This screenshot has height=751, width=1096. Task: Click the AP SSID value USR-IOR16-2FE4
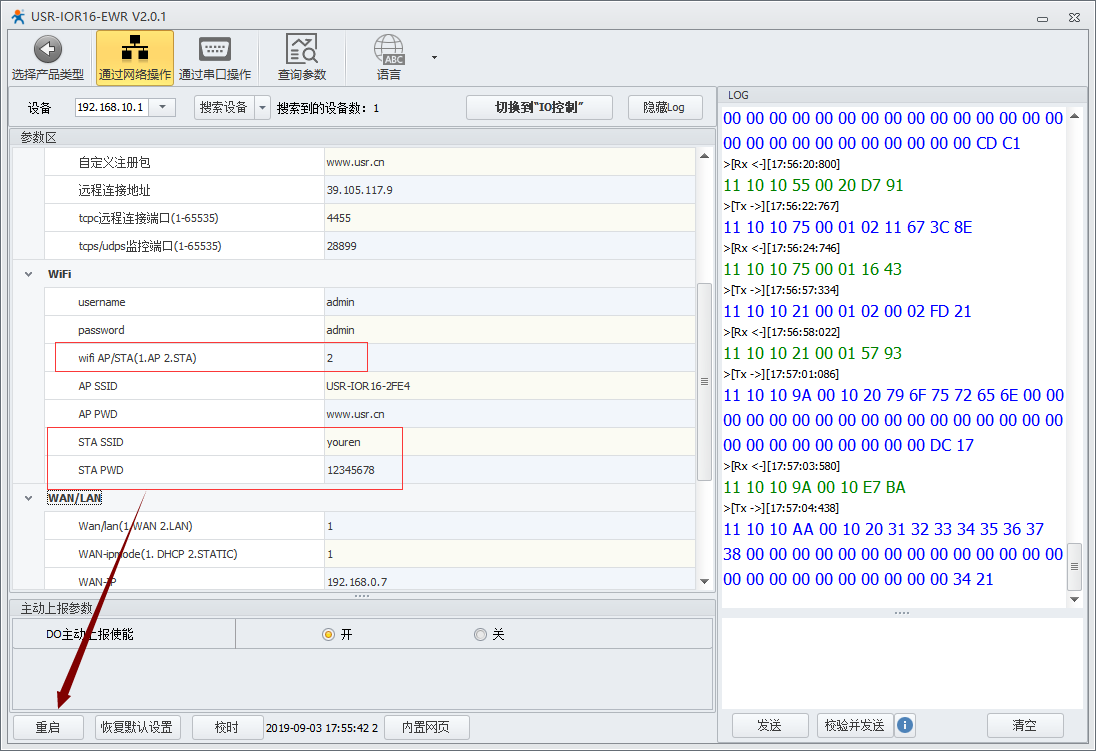510,386
